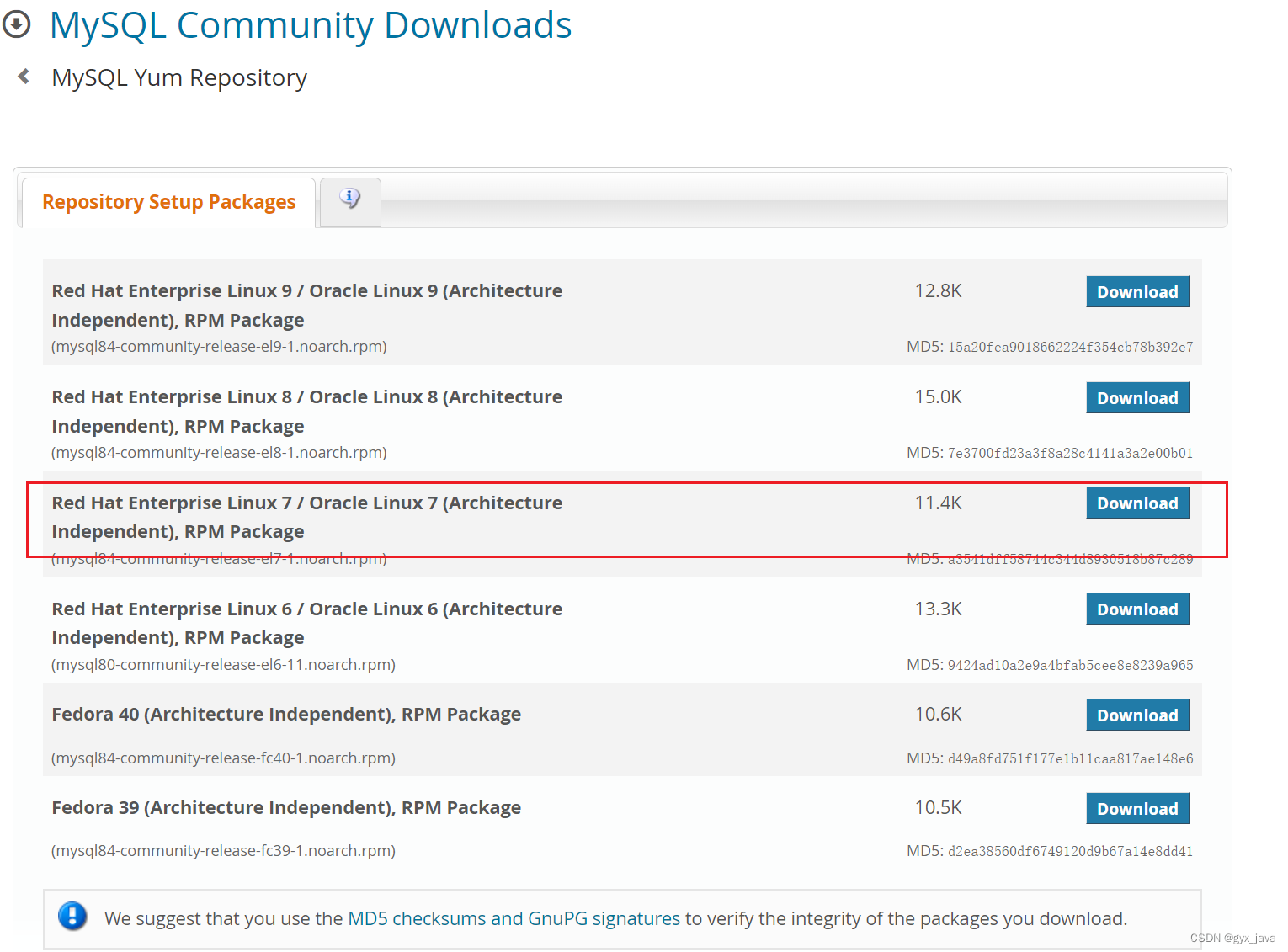Screen dimensions: 1288x952
Task: Click the Red Hat Enterprise Linux 9 package title
Action: point(307,306)
